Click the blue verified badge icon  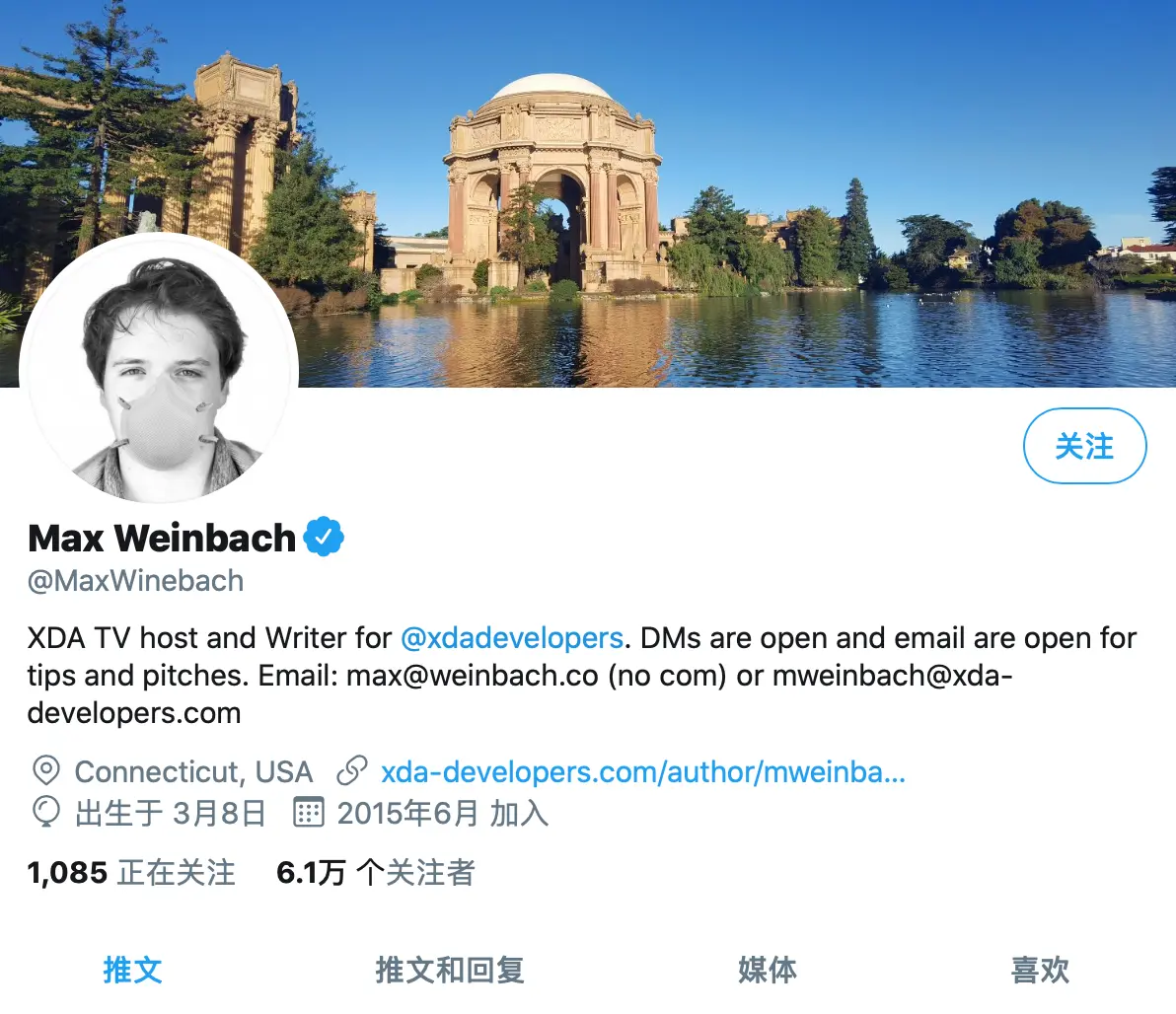[x=324, y=537]
